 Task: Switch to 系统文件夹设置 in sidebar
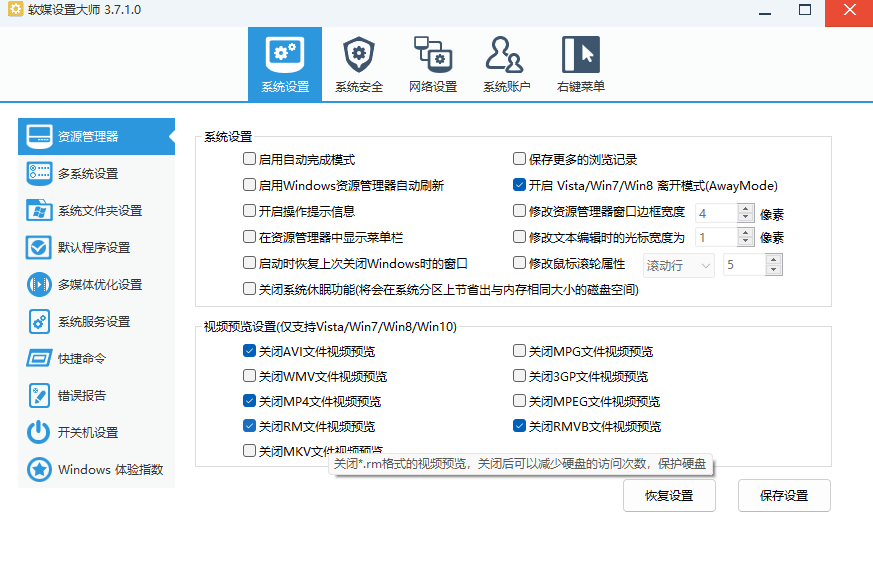[x=99, y=210]
